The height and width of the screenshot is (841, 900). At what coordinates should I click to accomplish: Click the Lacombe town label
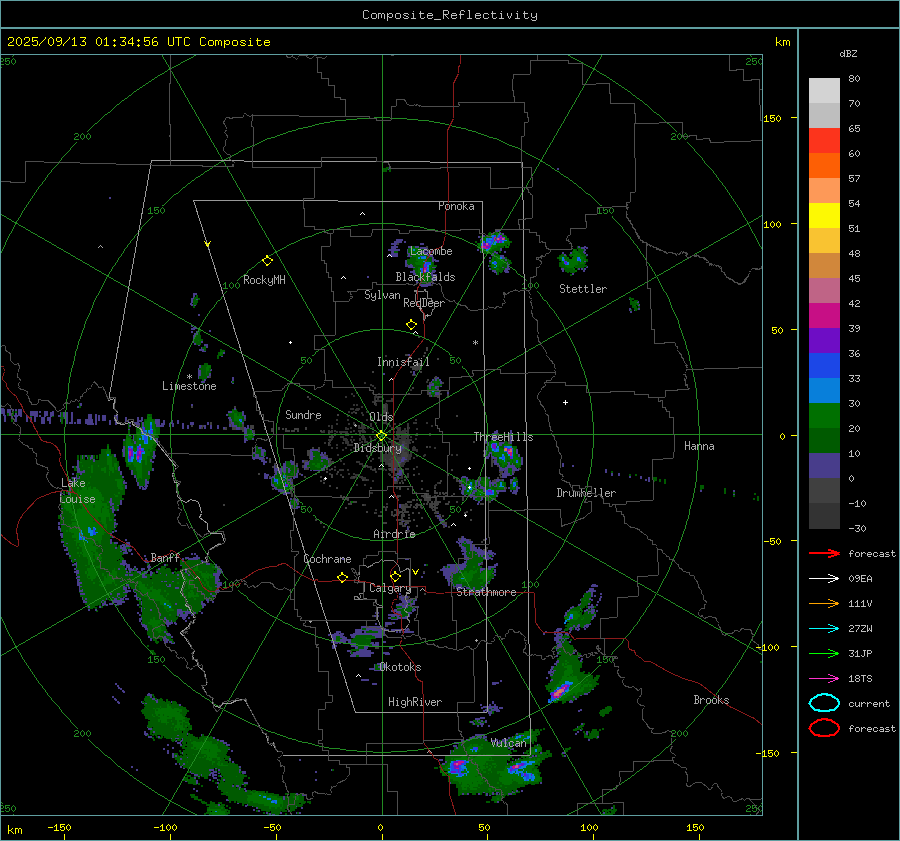[431, 251]
